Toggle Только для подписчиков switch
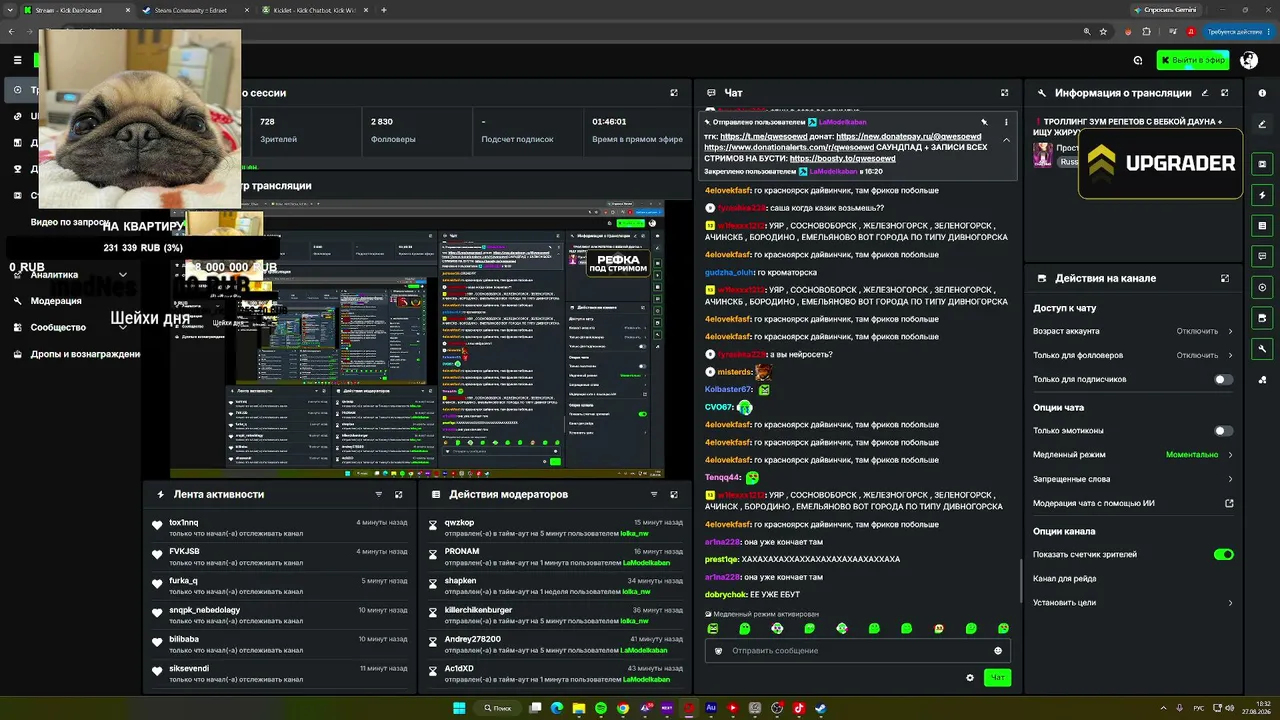 tap(1223, 380)
